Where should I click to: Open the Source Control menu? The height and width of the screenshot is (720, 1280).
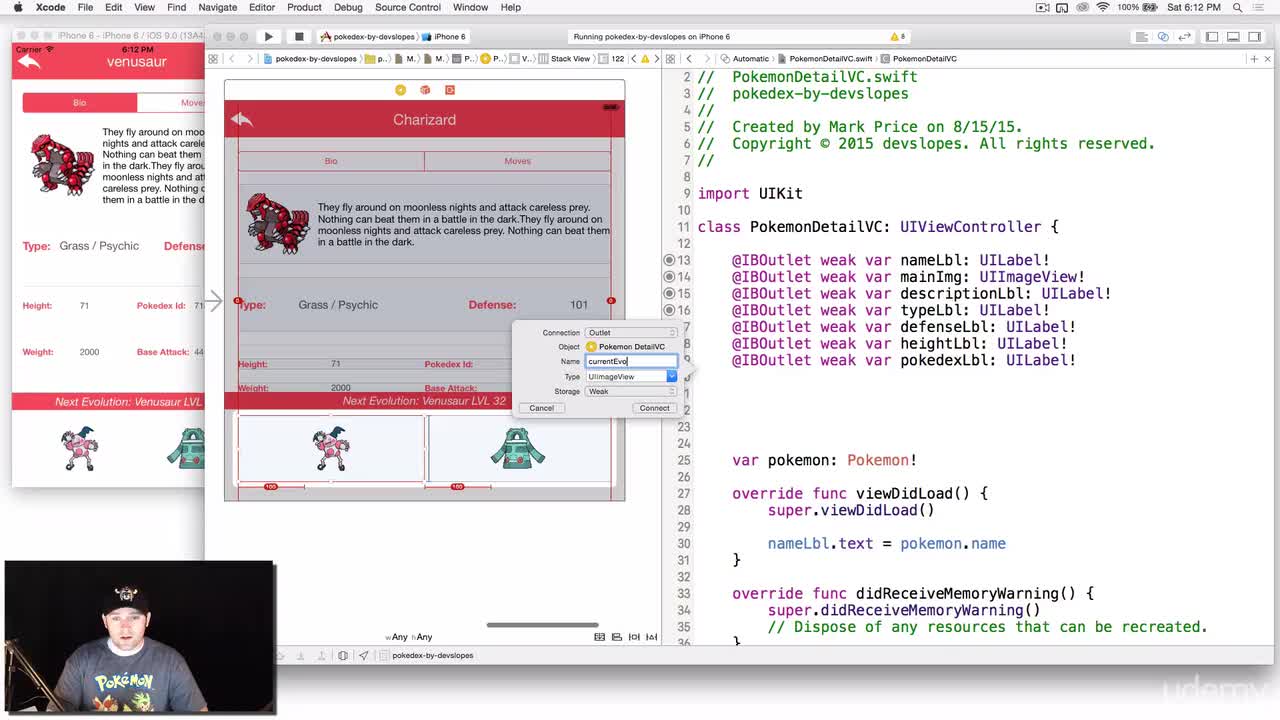pos(408,7)
